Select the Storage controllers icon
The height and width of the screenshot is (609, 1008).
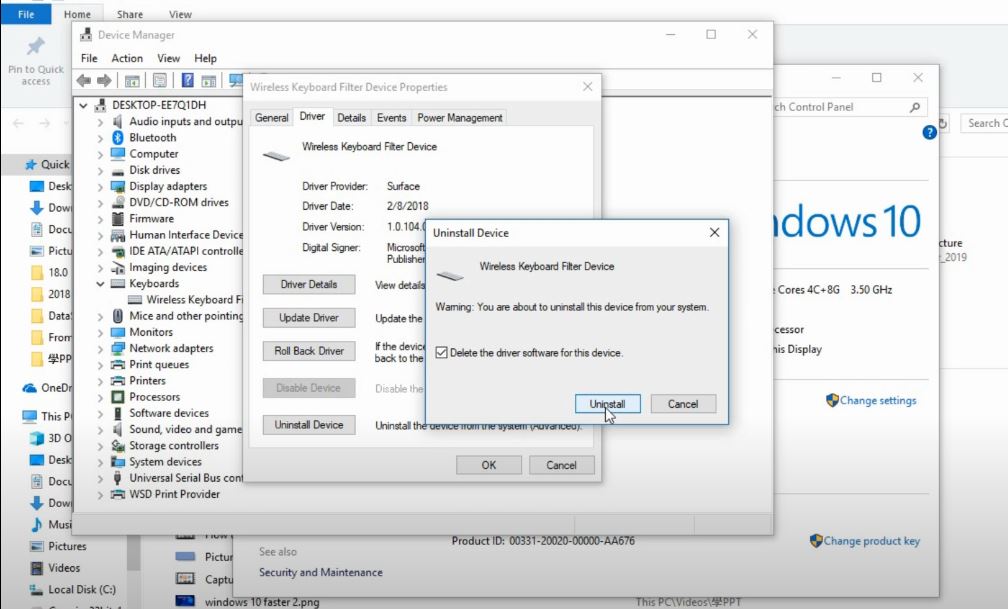118,446
